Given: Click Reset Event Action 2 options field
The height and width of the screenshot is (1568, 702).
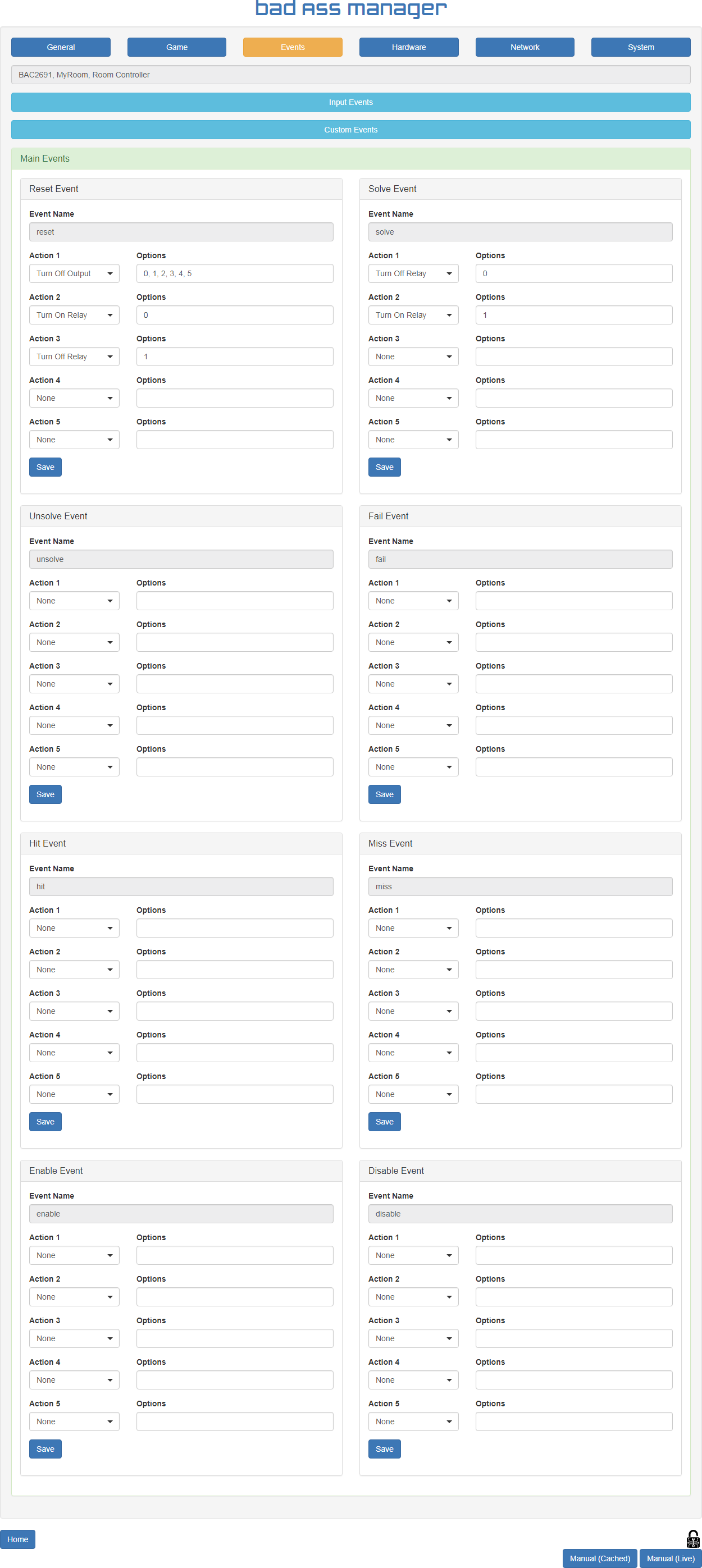Looking at the screenshot, I should [235, 315].
